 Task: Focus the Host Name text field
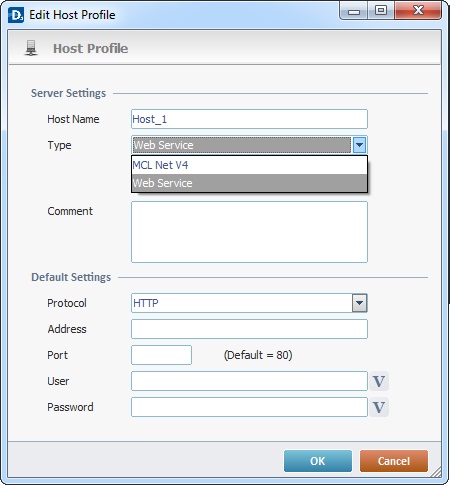pos(249,119)
